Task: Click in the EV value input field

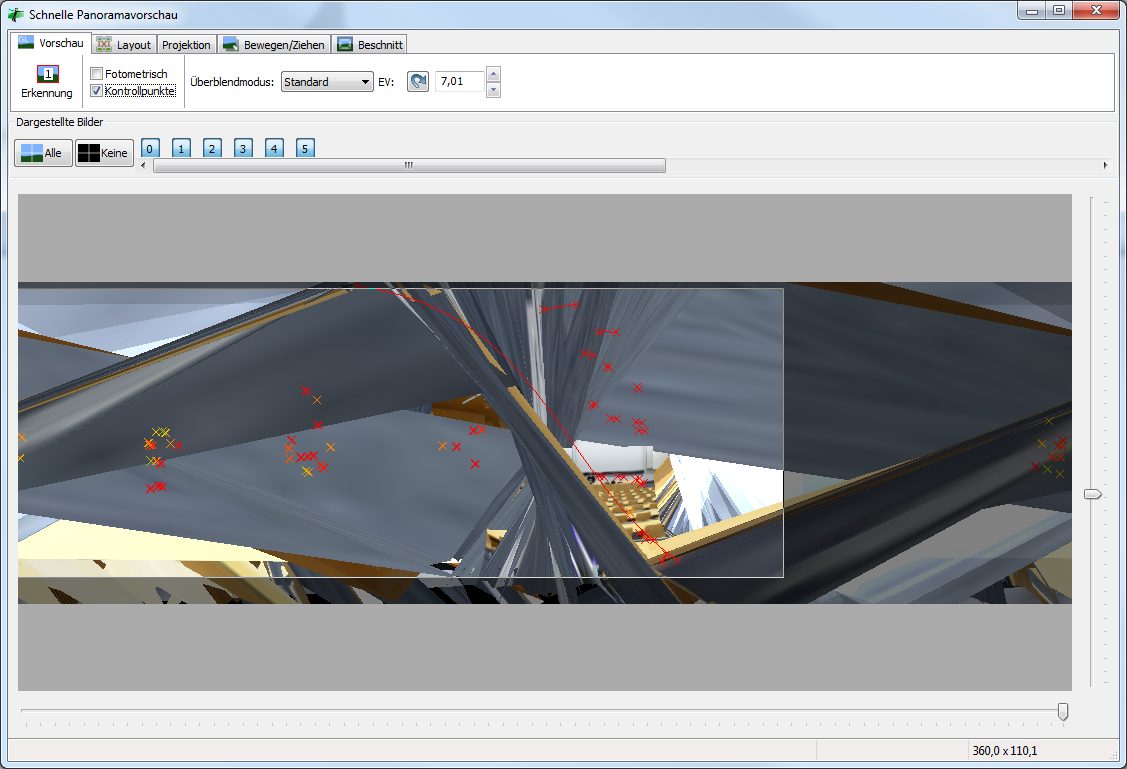Action: (459, 82)
